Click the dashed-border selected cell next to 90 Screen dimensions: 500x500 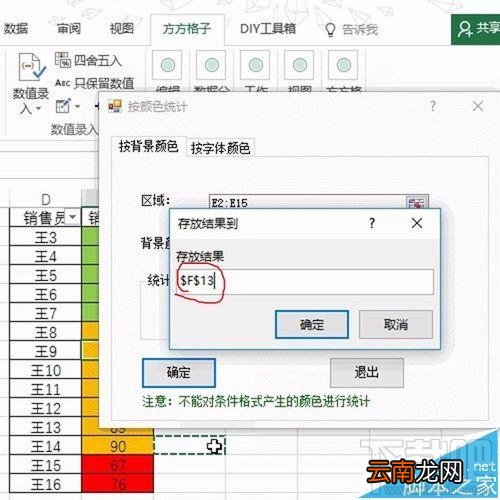tap(189, 445)
